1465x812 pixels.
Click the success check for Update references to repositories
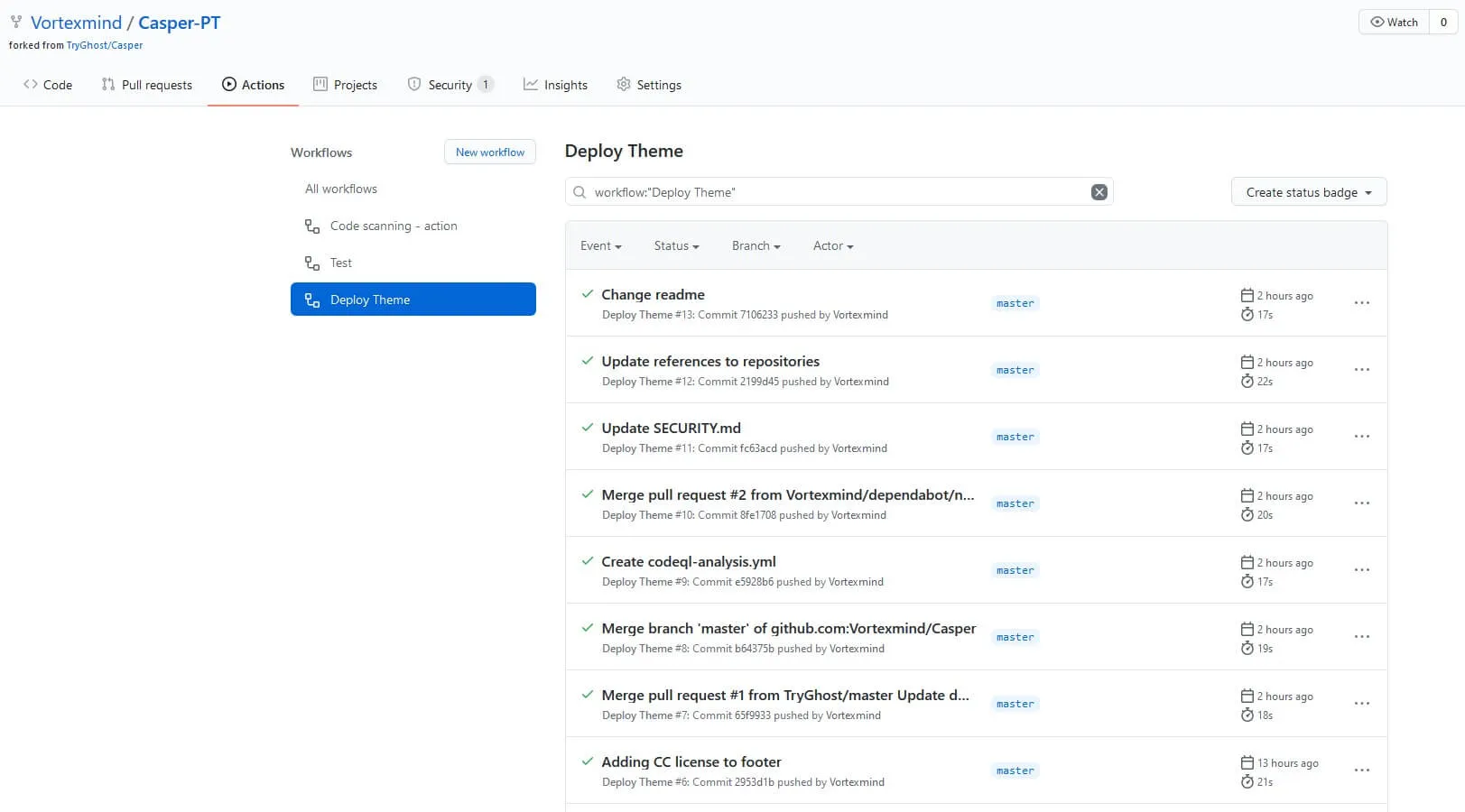[x=588, y=361]
